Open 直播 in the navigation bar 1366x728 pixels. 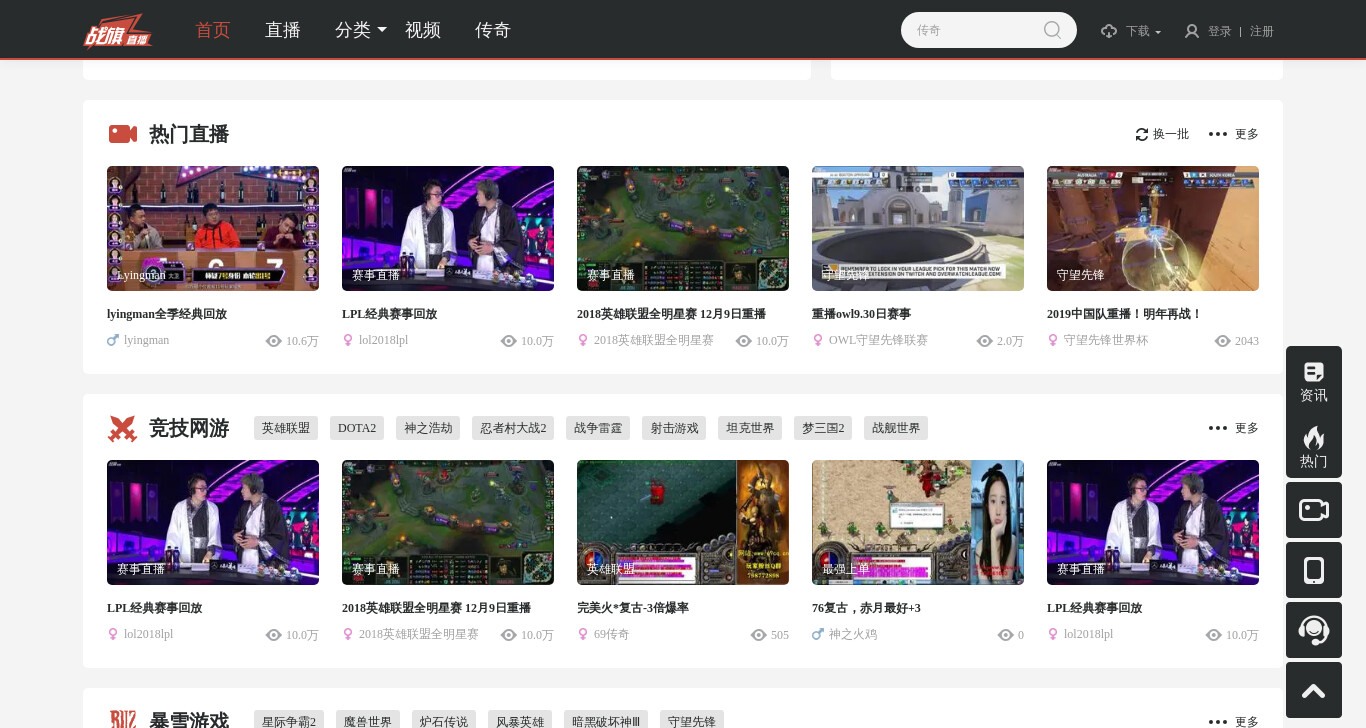[x=283, y=30]
